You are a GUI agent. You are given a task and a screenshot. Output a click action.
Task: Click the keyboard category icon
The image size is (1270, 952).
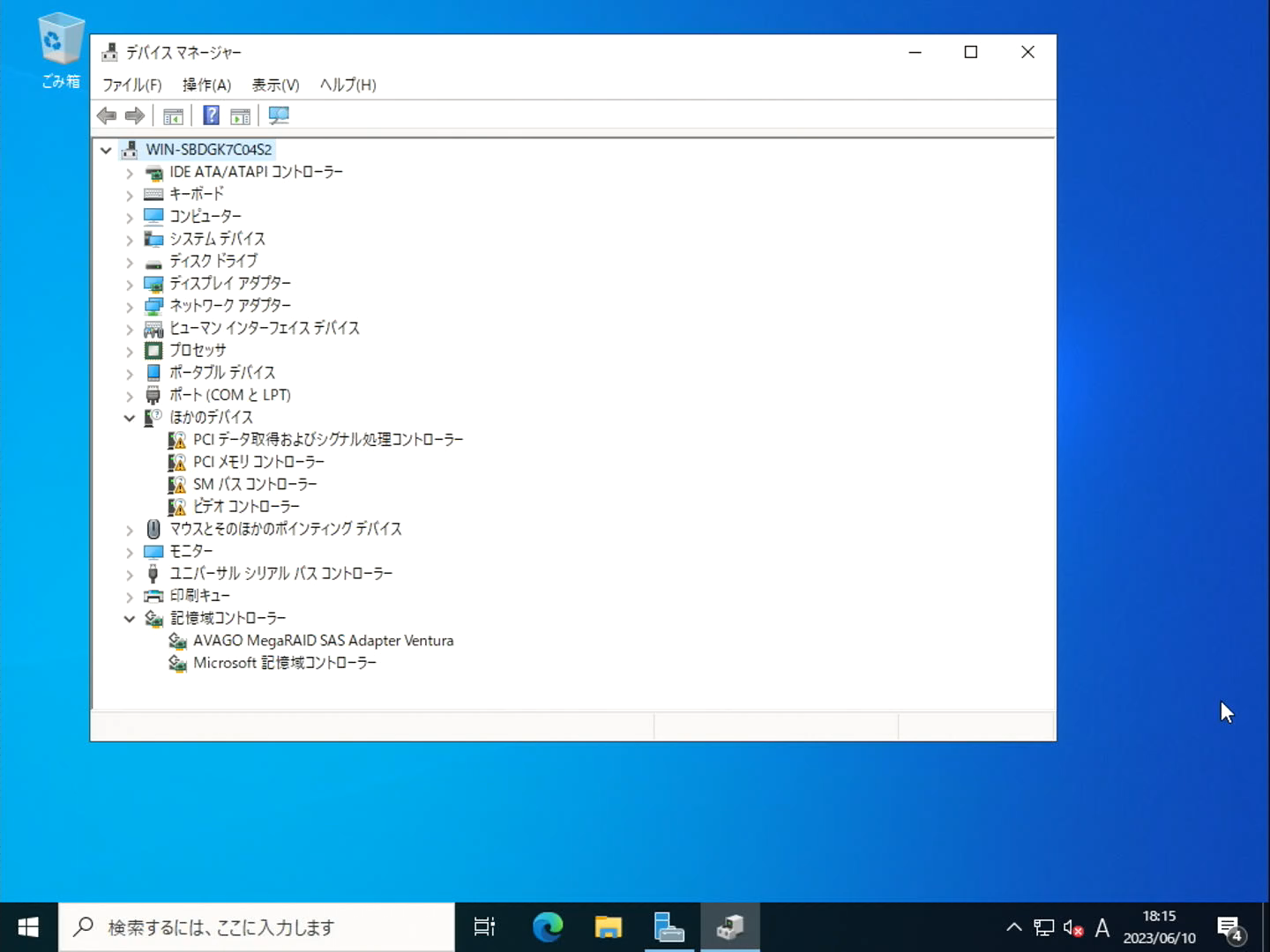click(x=153, y=195)
